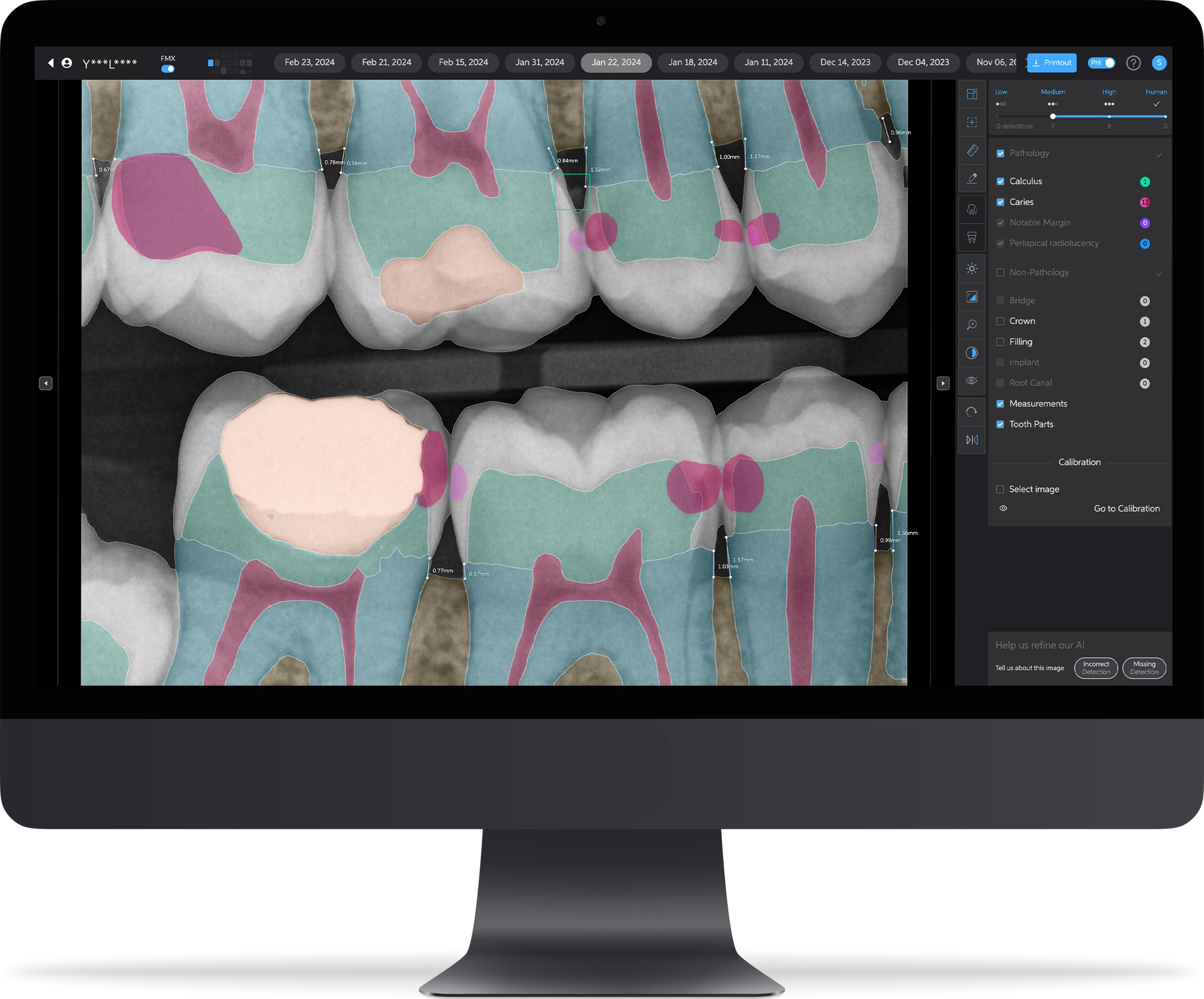This screenshot has height=999, width=1204.
Task: Click the region selection box tool
Action: click(x=972, y=122)
